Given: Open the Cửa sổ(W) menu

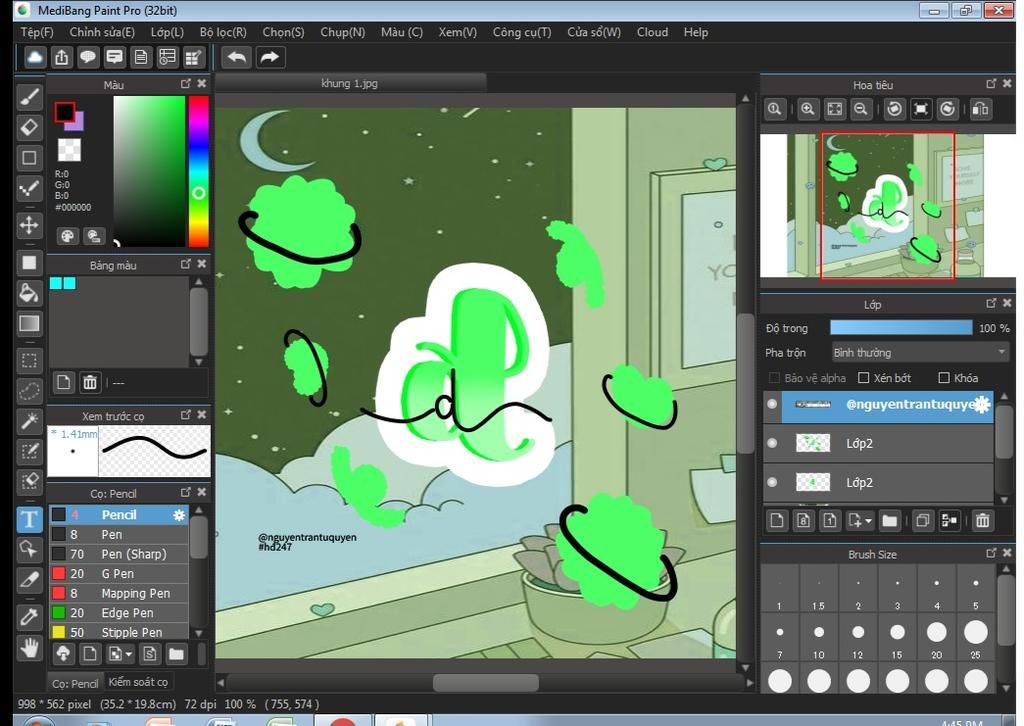Looking at the screenshot, I should (594, 32).
